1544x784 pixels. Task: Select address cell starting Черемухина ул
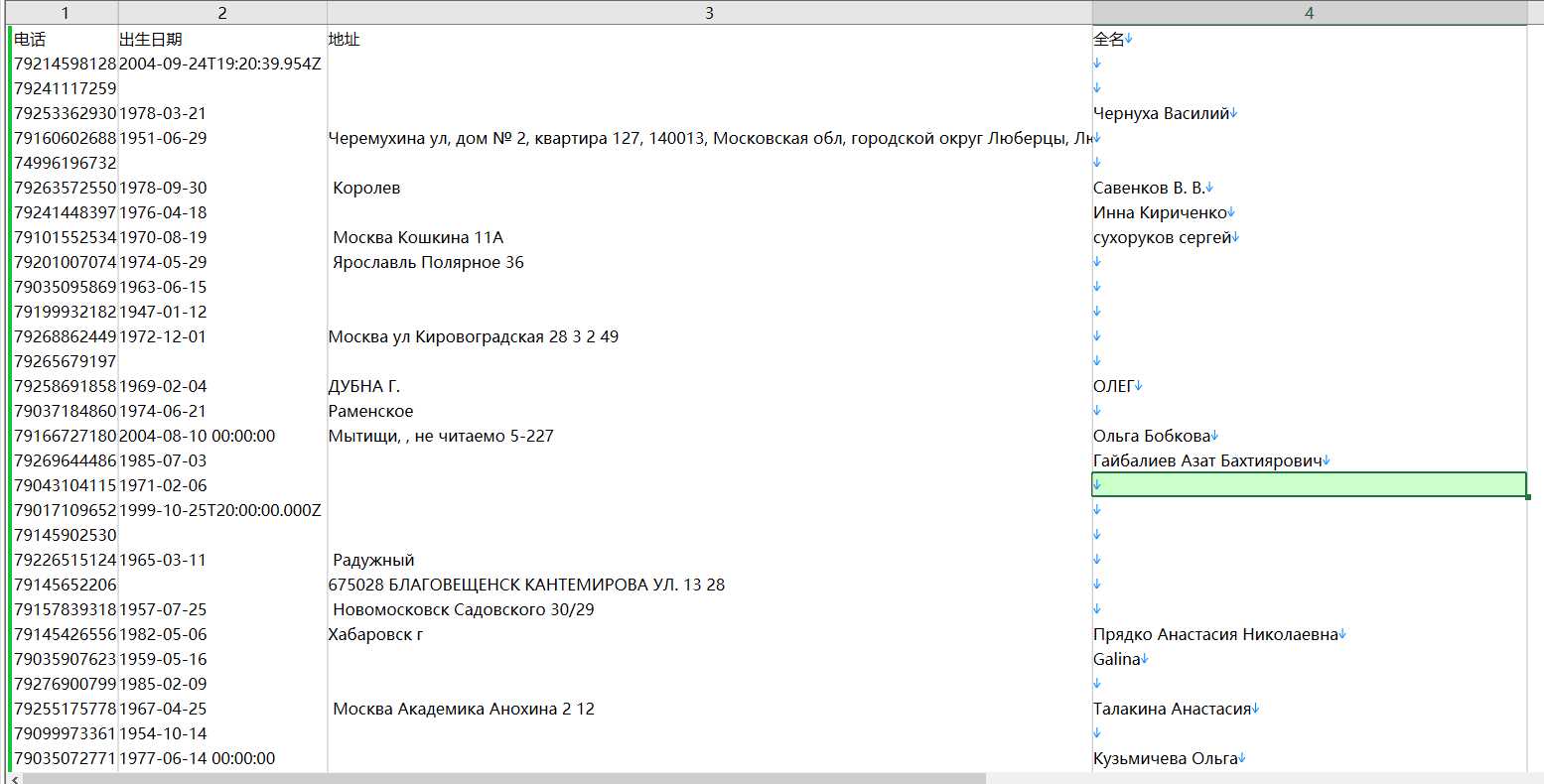tap(709, 138)
